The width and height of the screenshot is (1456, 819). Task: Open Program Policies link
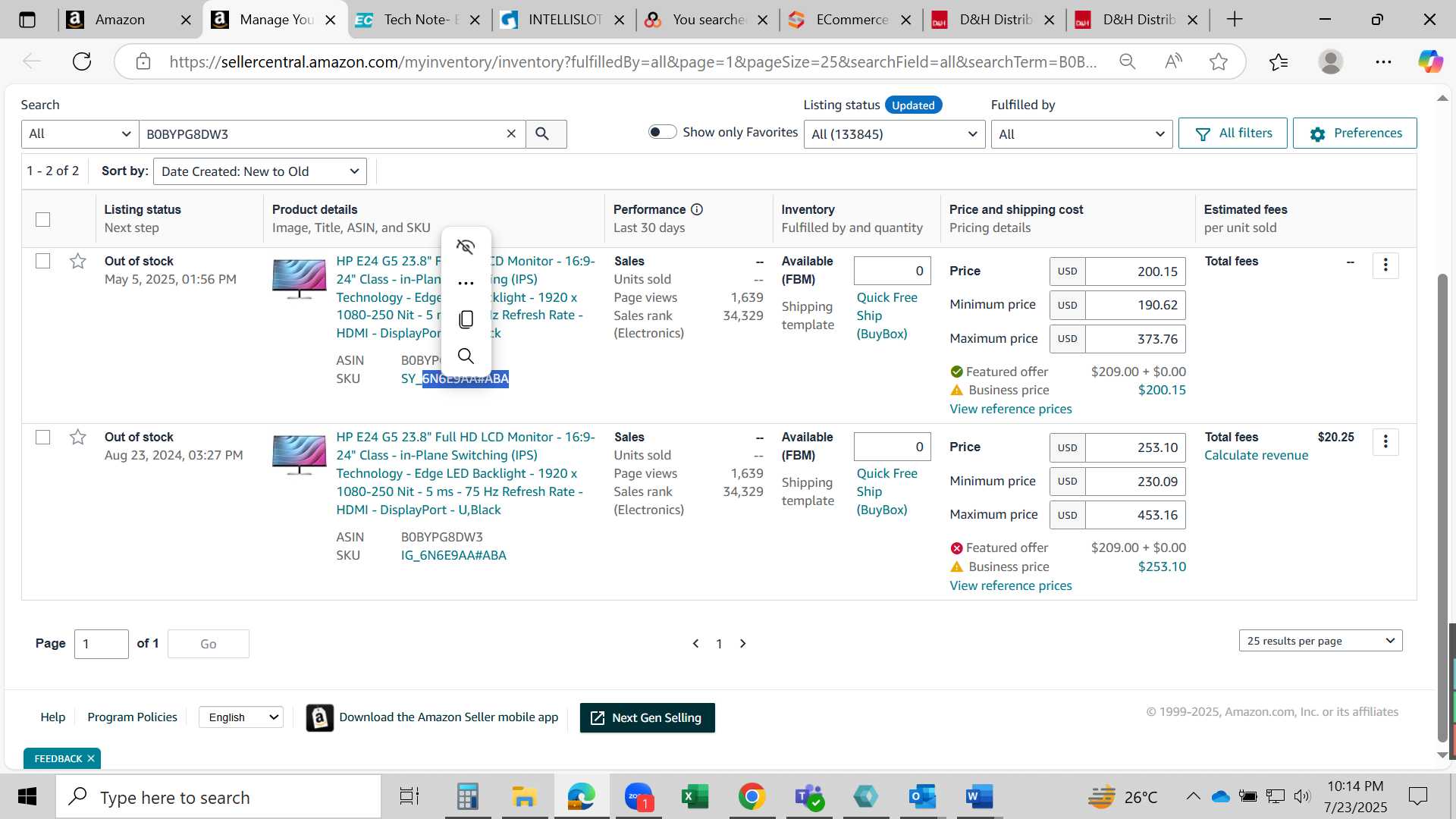point(132,717)
